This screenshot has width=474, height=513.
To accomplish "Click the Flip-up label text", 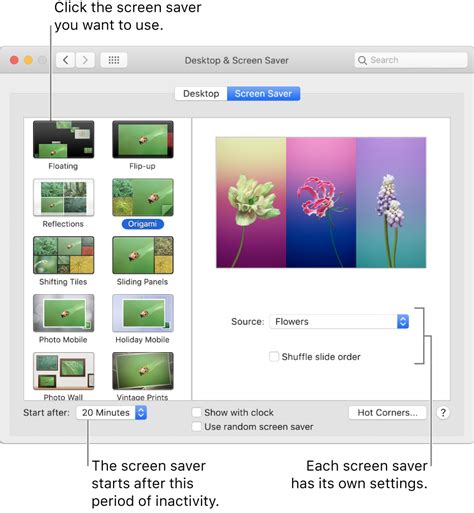I will pos(142,166).
